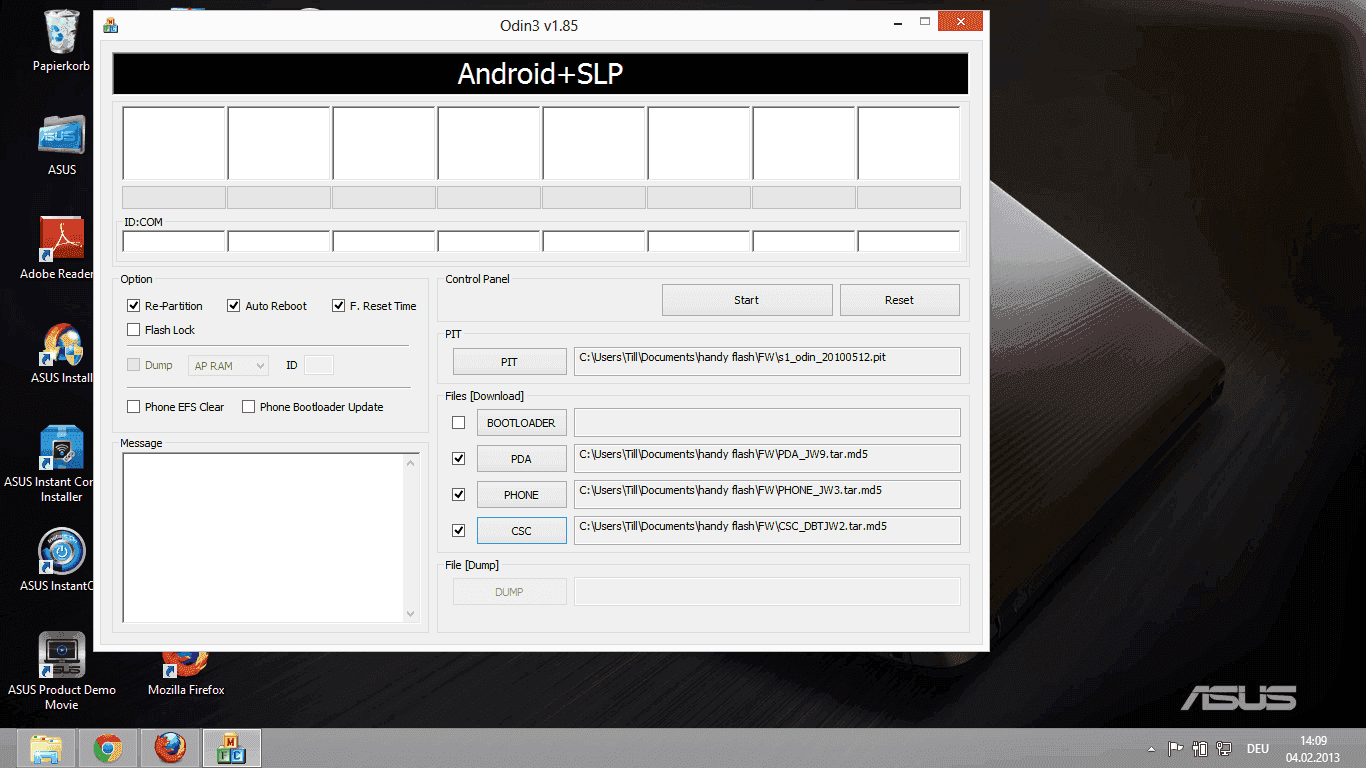This screenshot has height=768, width=1366.
Task: Click the PDA_JW9.tar.md5 path field
Action: pos(767,458)
